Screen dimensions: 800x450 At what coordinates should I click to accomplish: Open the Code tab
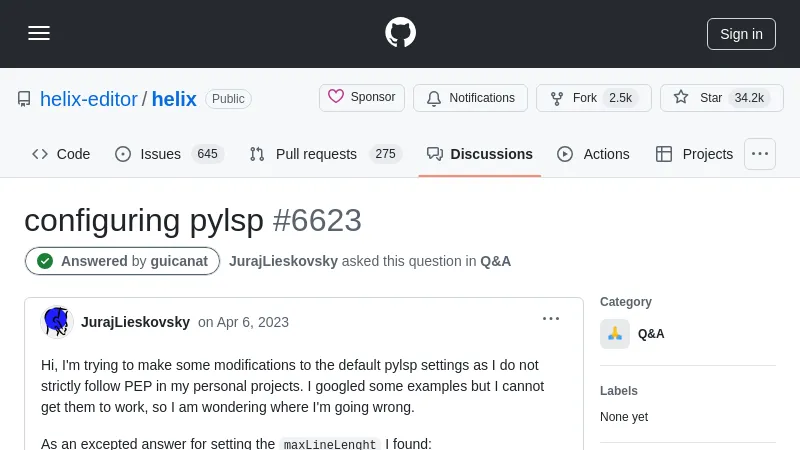[x=61, y=154]
